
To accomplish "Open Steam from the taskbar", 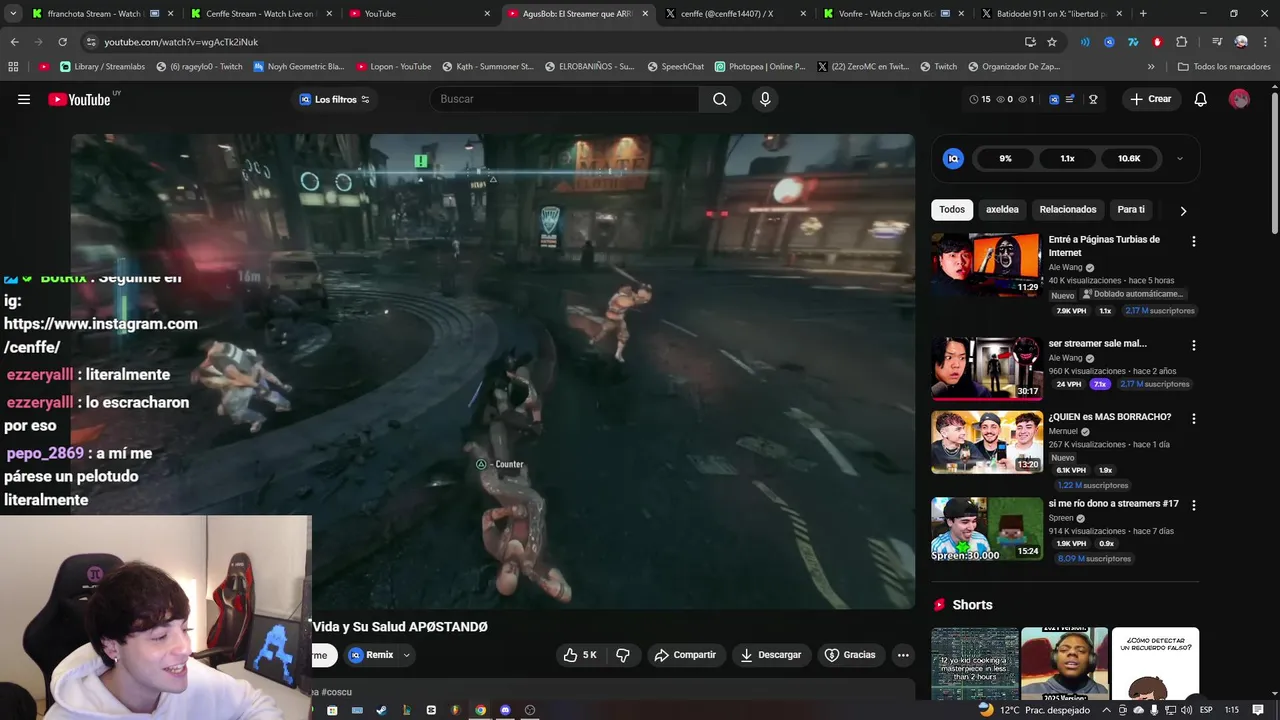I will point(381,710).
